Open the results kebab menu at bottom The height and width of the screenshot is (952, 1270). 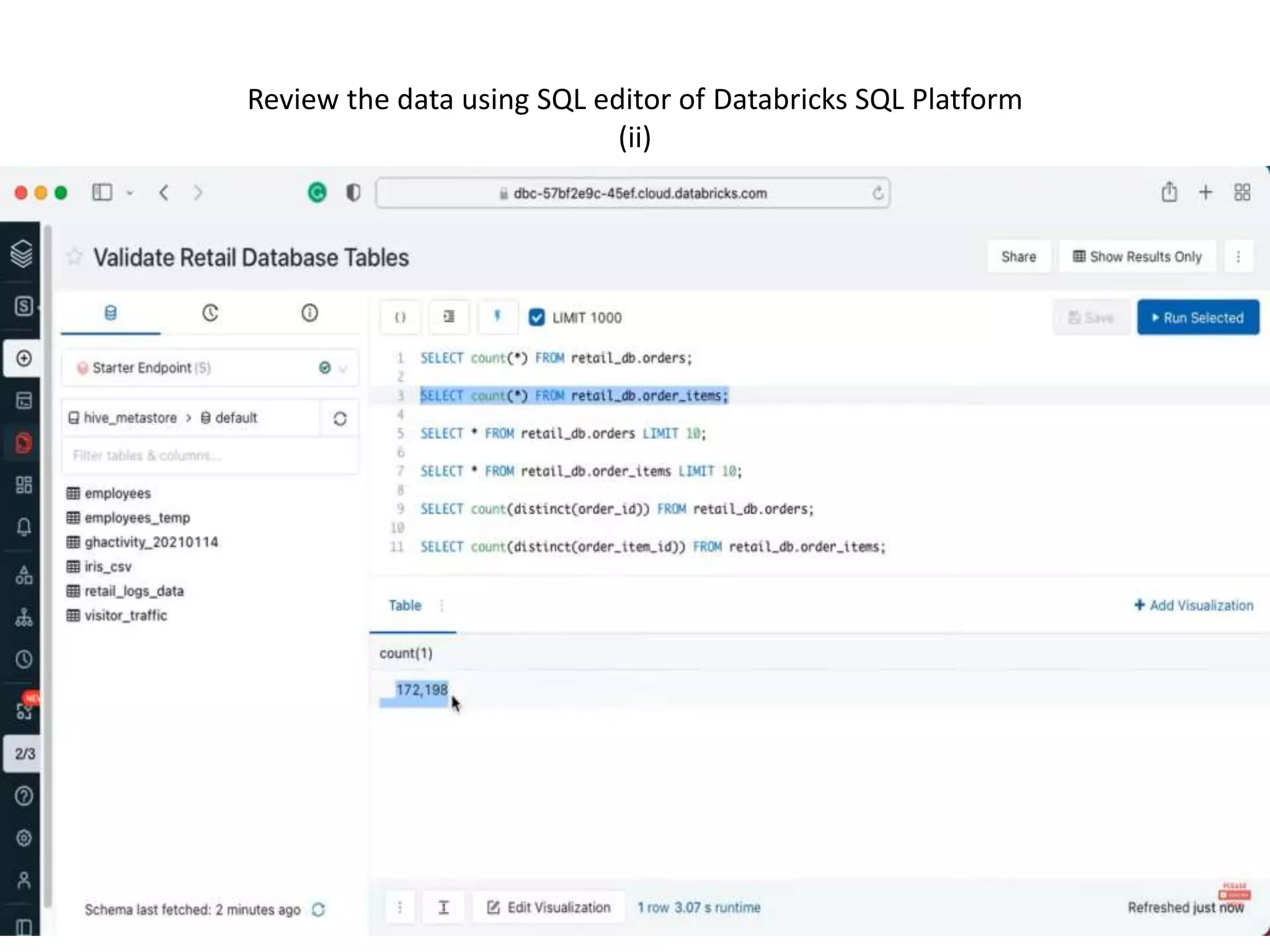click(400, 908)
